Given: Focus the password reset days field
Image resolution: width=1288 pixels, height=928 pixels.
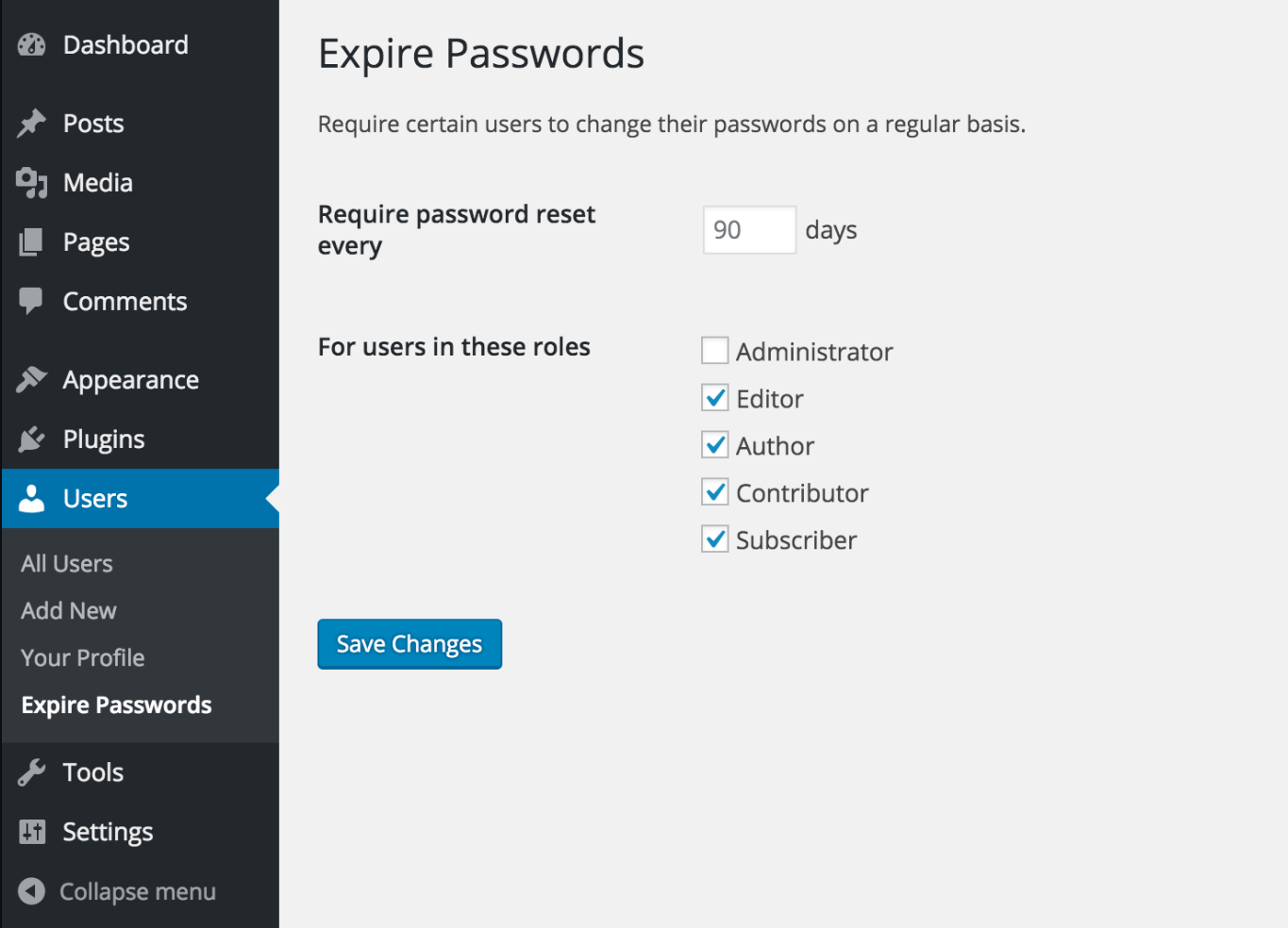Looking at the screenshot, I should [749, 230].
